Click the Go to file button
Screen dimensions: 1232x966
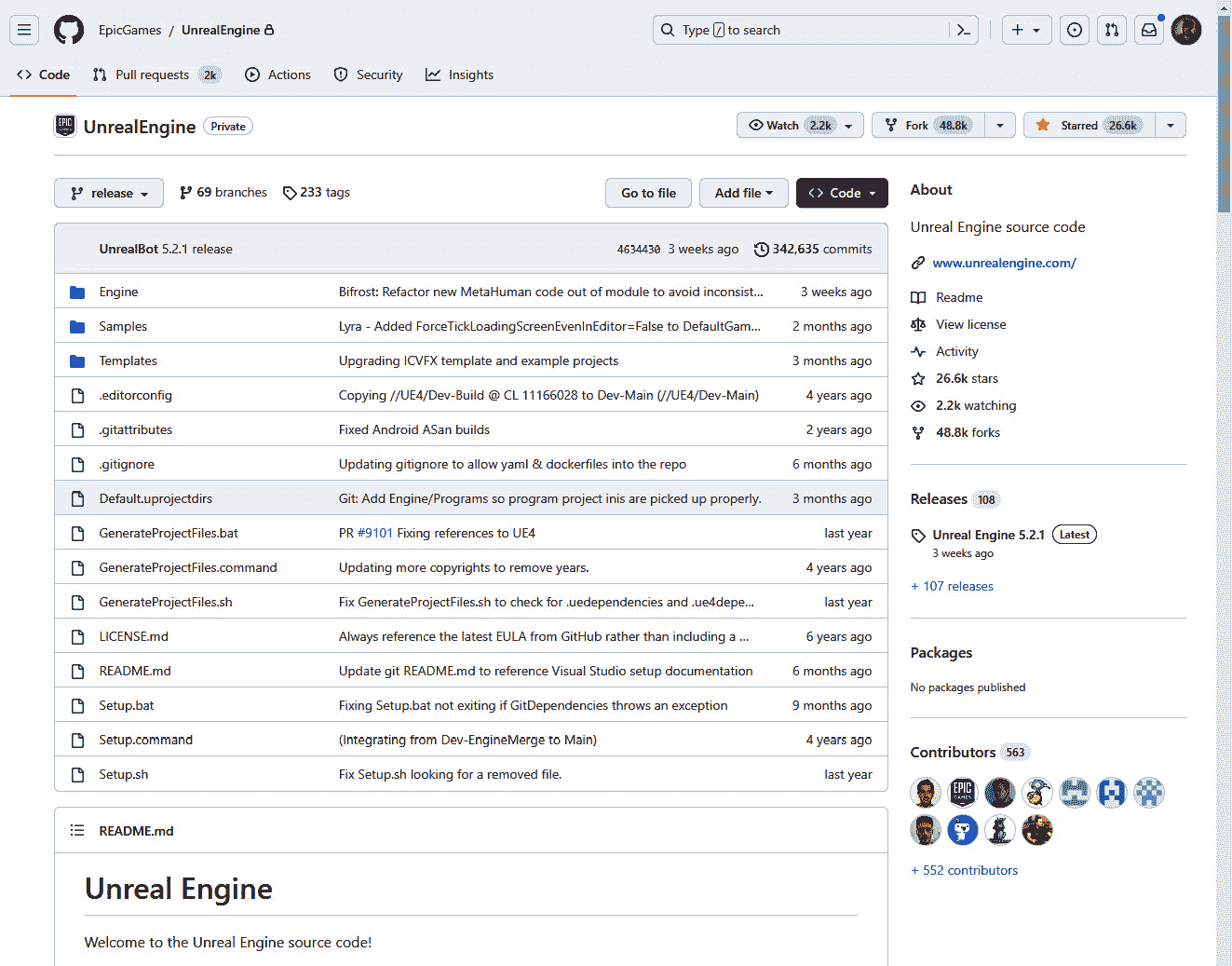tap(648, 193)
